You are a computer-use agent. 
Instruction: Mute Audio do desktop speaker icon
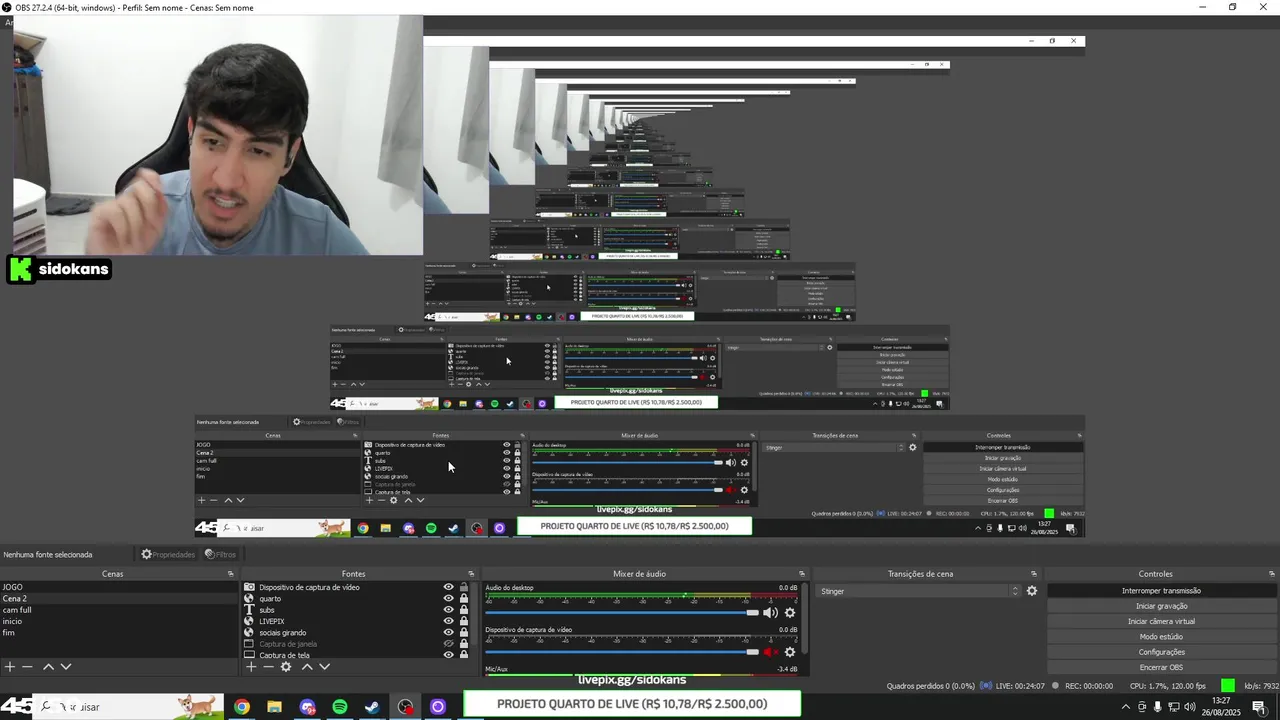[770, 613]
